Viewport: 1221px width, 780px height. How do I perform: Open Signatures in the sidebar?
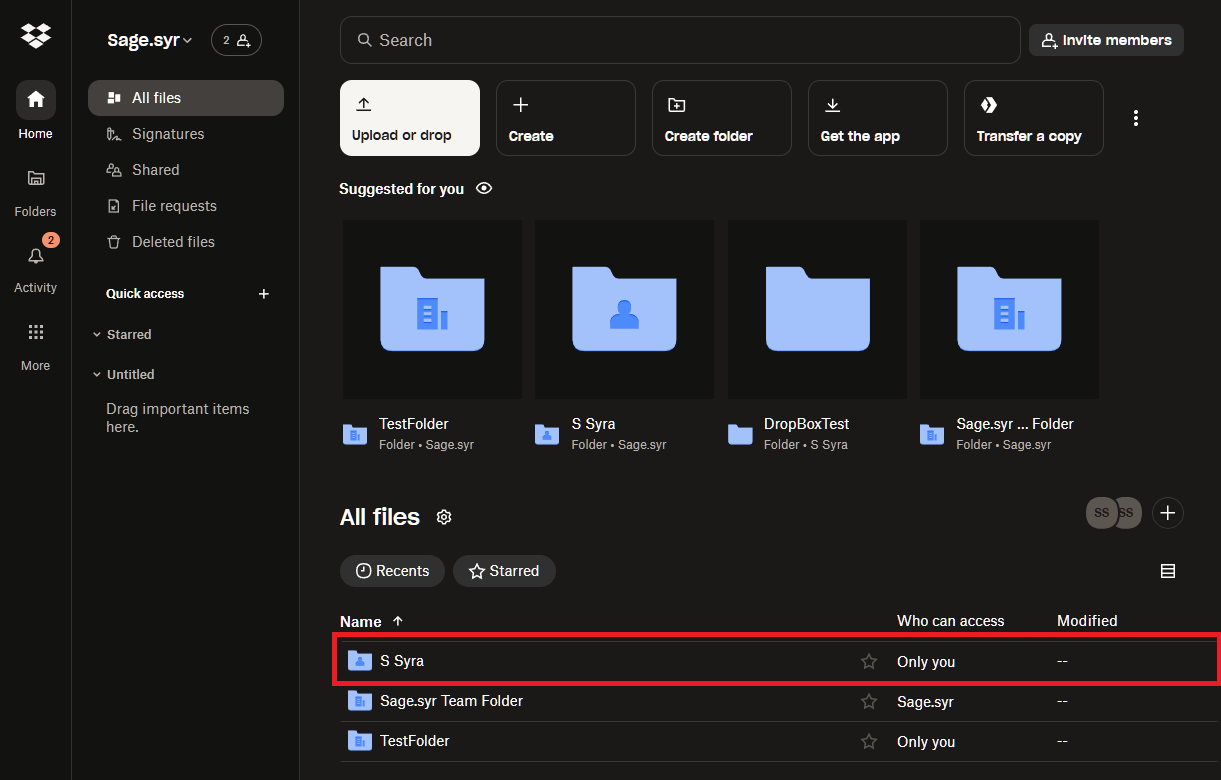click(186, 134)
